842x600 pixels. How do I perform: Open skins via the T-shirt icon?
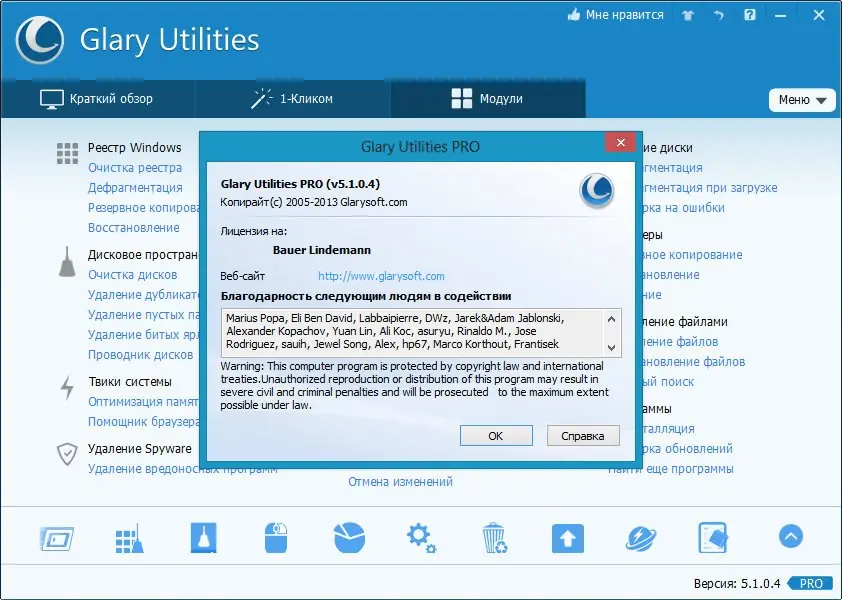point(688,15)
